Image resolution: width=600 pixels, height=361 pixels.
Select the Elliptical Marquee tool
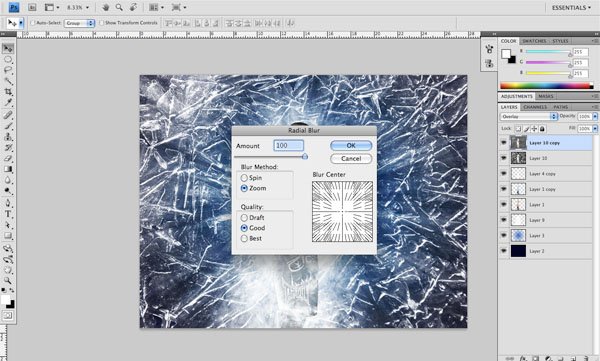8,59
